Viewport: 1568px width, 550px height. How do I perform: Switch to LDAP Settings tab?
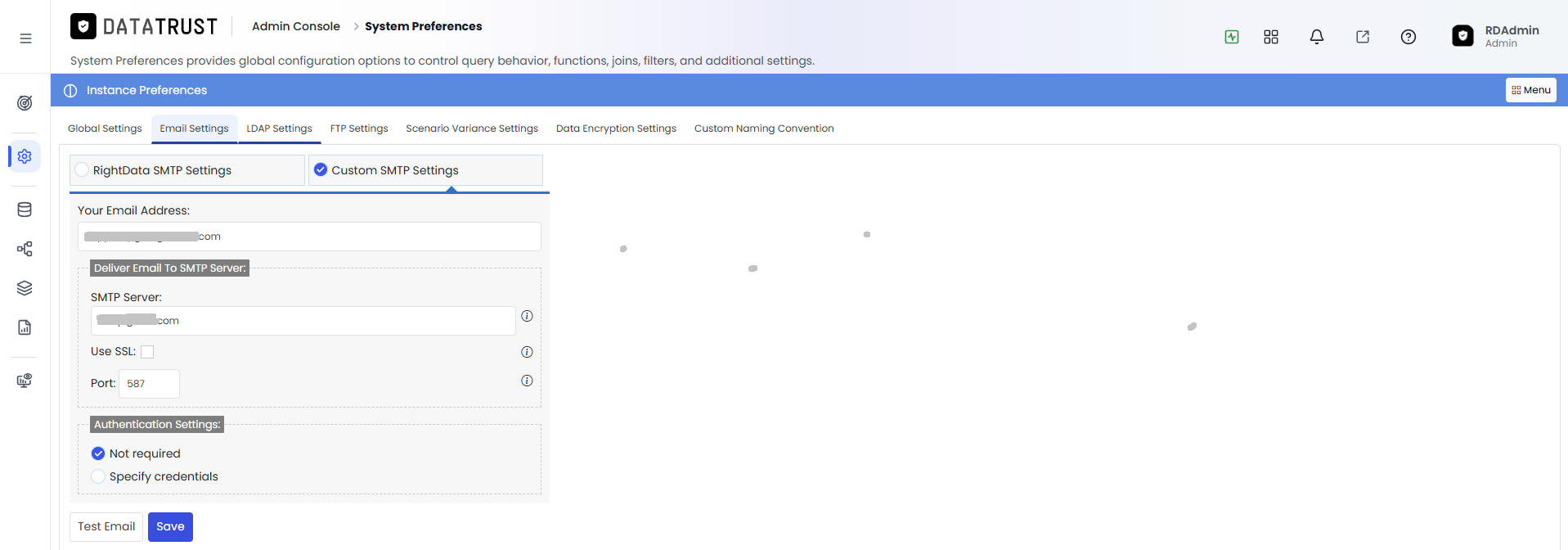[x=280, y=128]
